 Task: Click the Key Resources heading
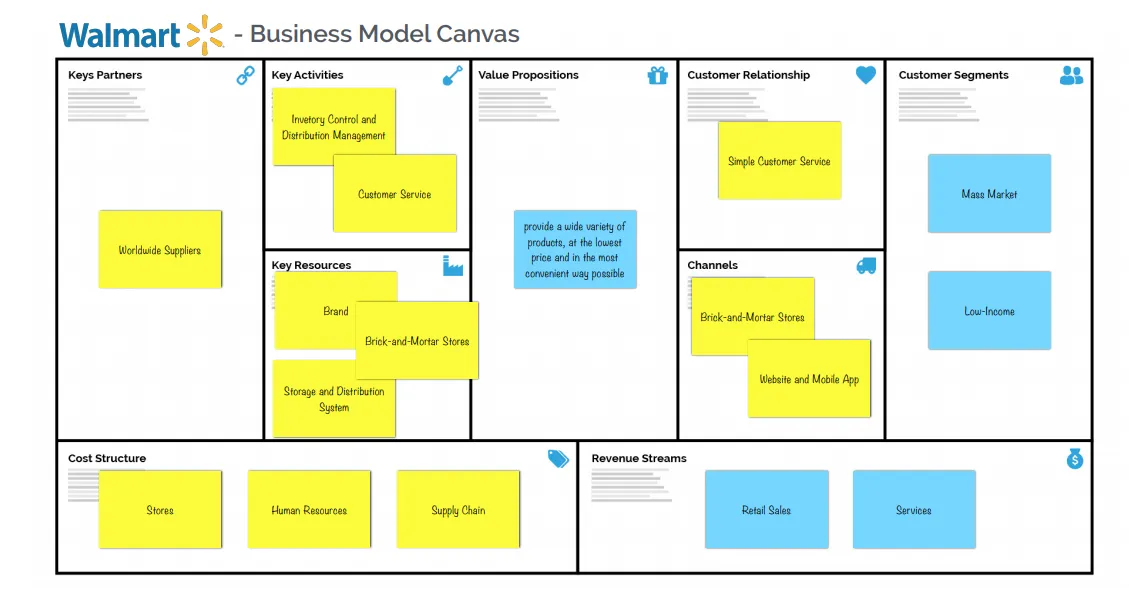click(311, 265)
